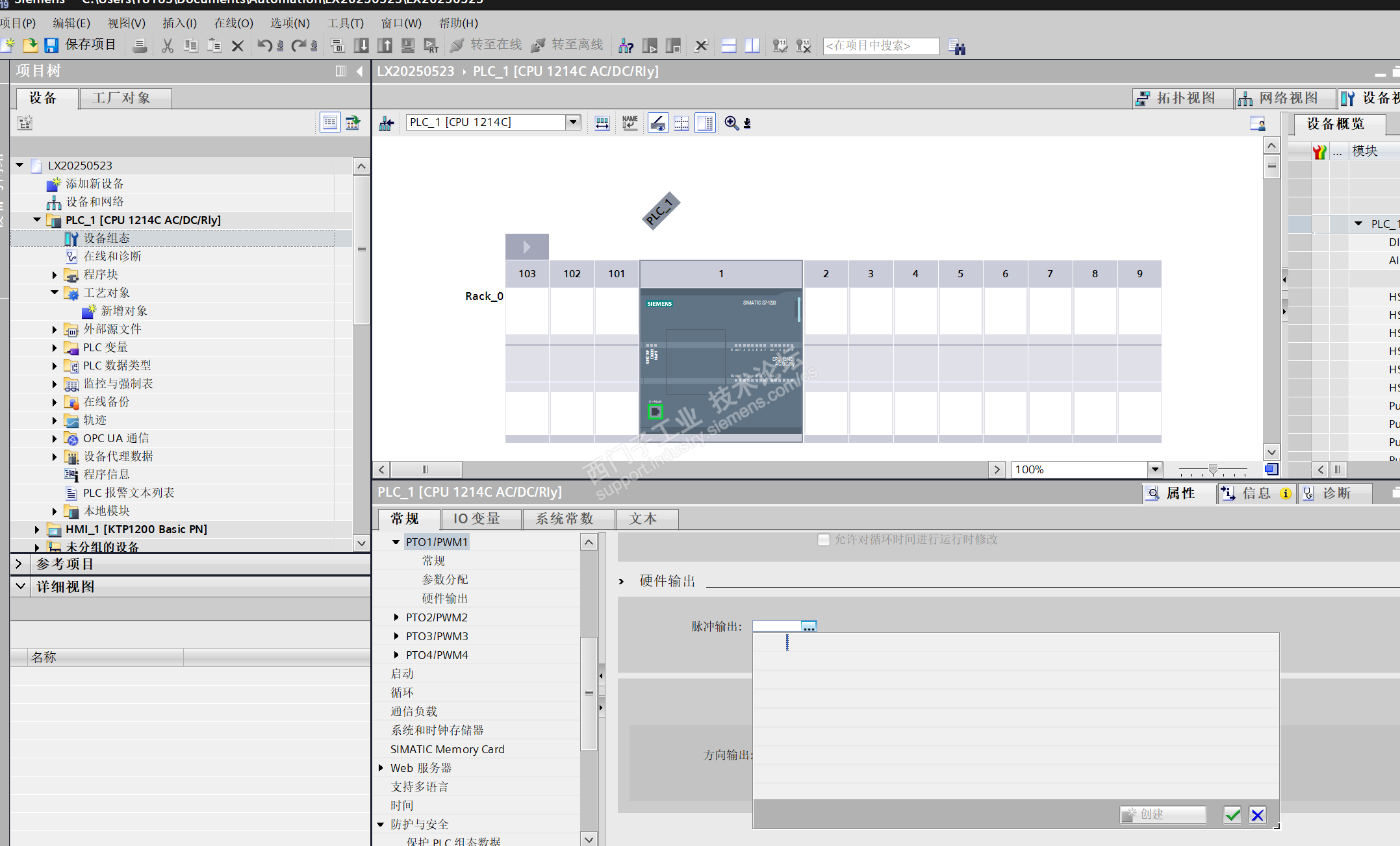
Task: Click the project search input field
Action: (x=880, y=45)
